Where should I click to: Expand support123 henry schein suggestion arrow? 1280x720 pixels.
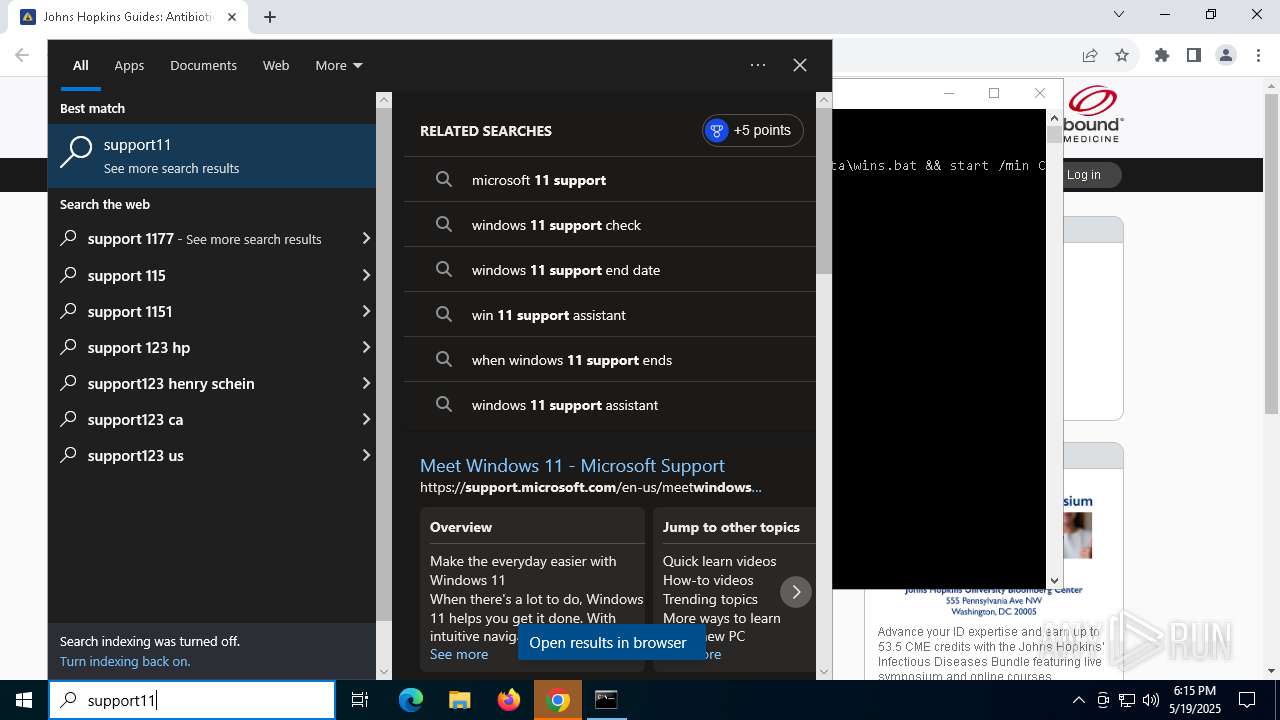pyautogui.click(x=366, y=383)
